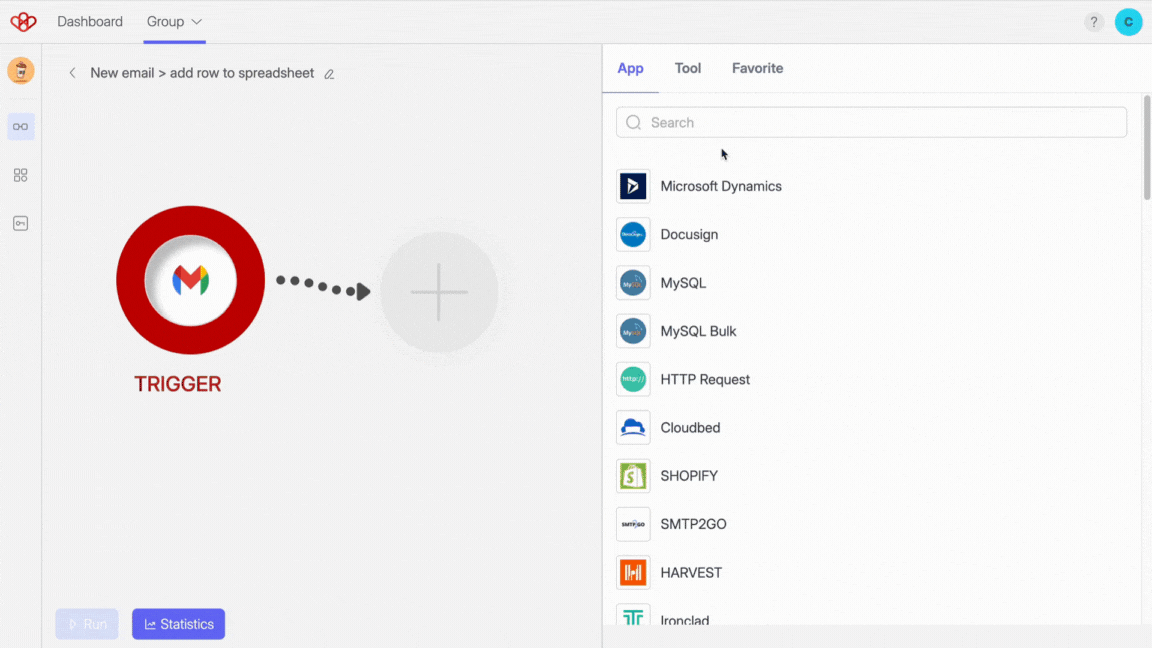
Task: Click the MySQL Bulk app icon
Action: point(633,331)
